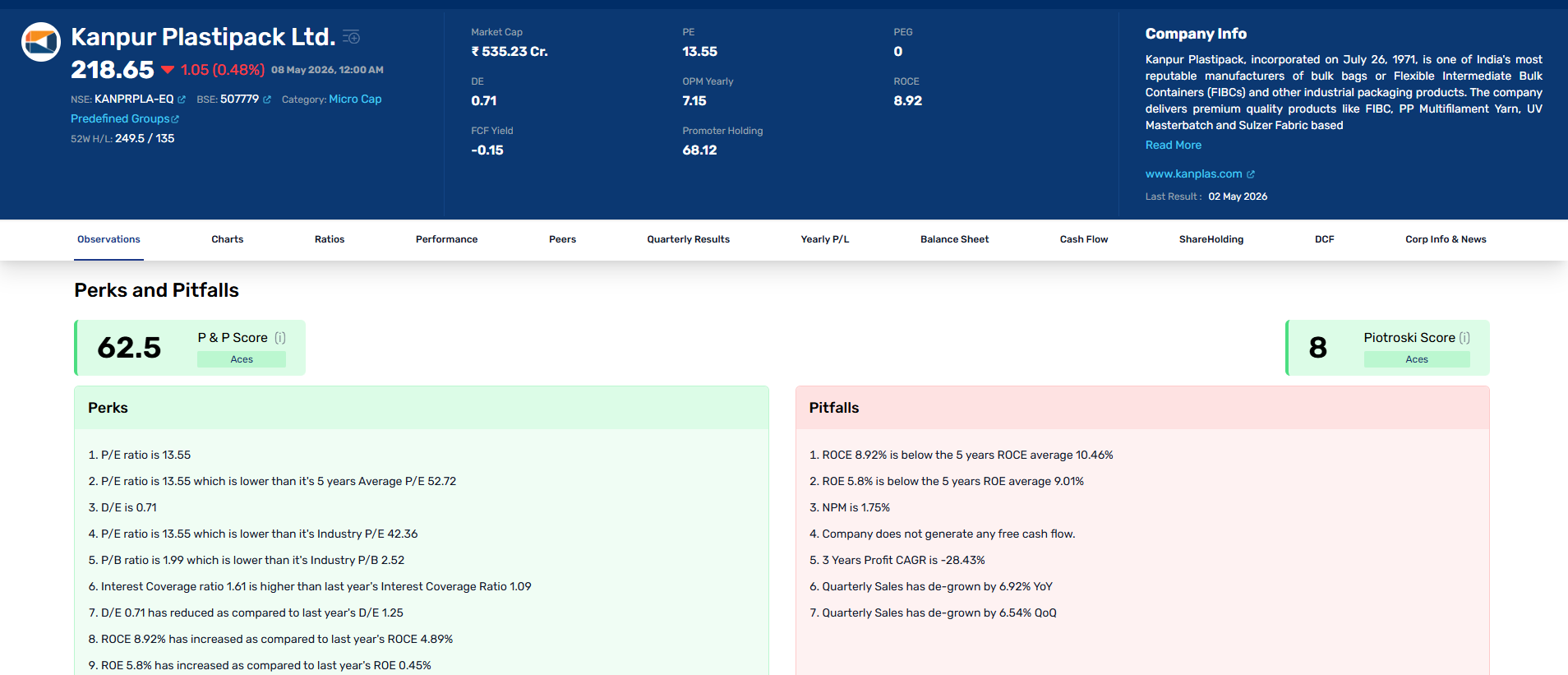Open the Cash Flow tab
Image resolution: width=1568 pixels, height=675 pixels.
pyautogui.click(x=1084, y=239)
